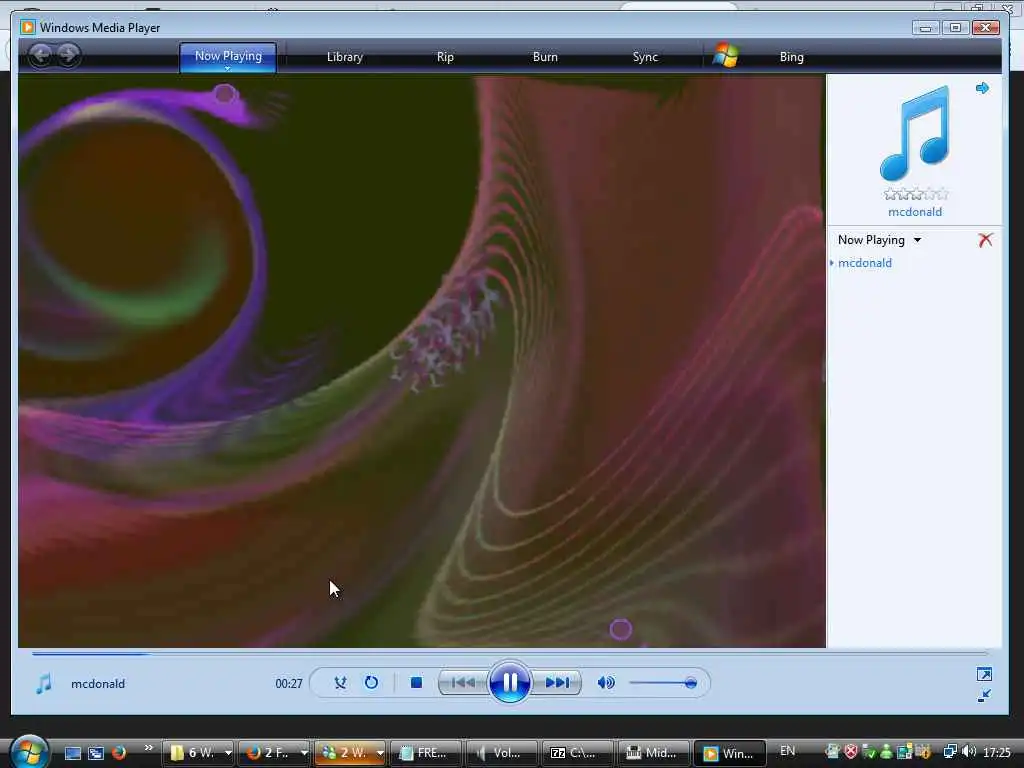Open the Burn tab
This screenshot has height=768, width=1024.
tap(545, 57)
